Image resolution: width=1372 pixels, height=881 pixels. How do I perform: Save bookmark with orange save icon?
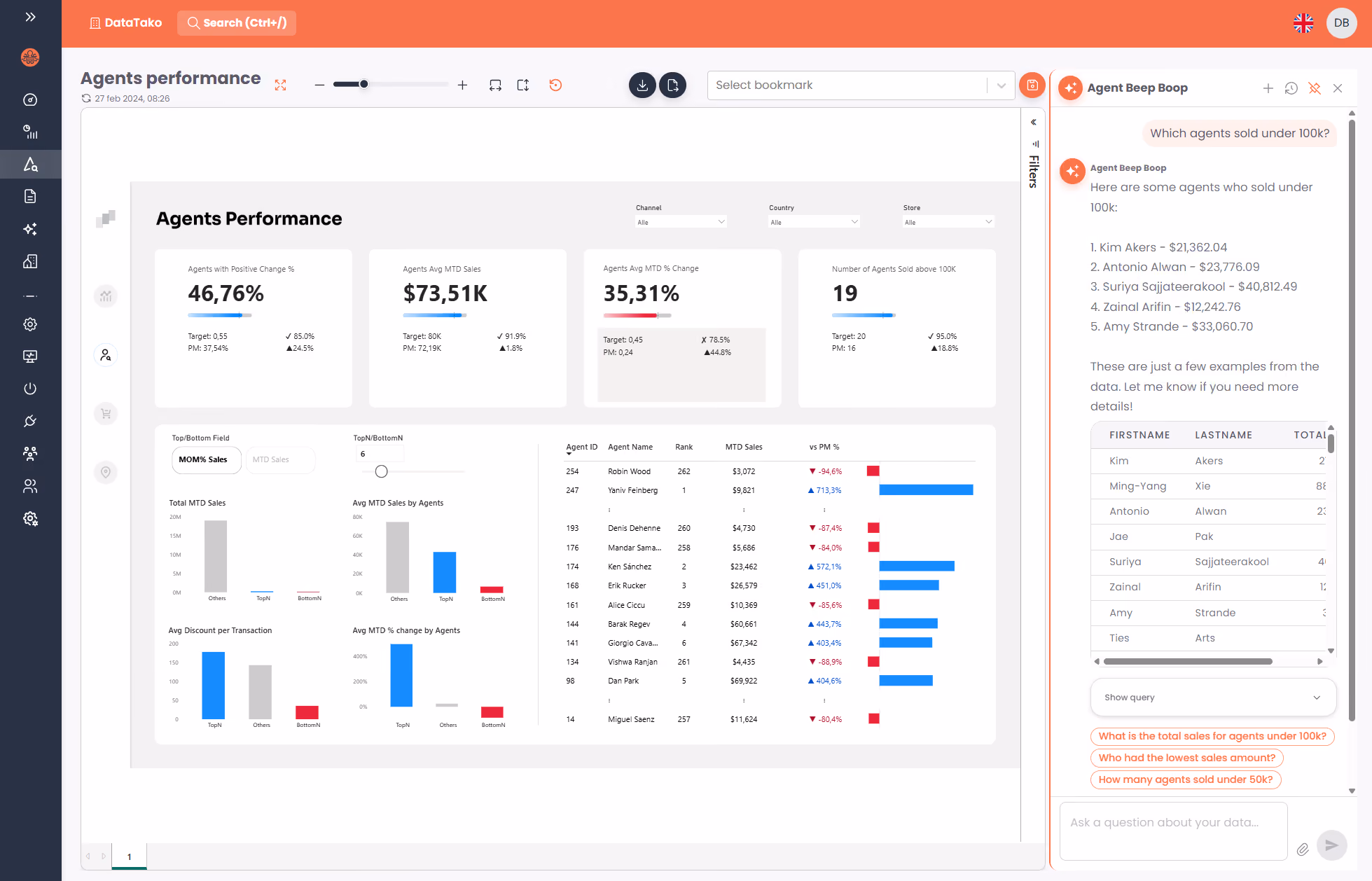pos(1032,85)
